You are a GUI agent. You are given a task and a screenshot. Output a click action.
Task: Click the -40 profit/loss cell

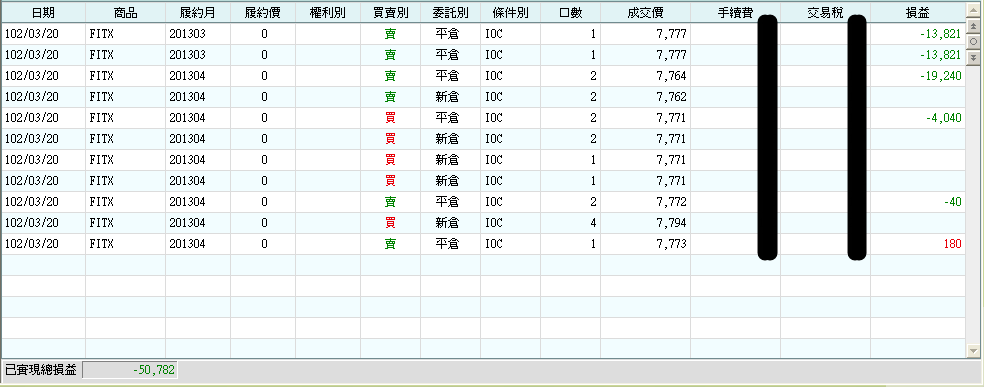917,202
